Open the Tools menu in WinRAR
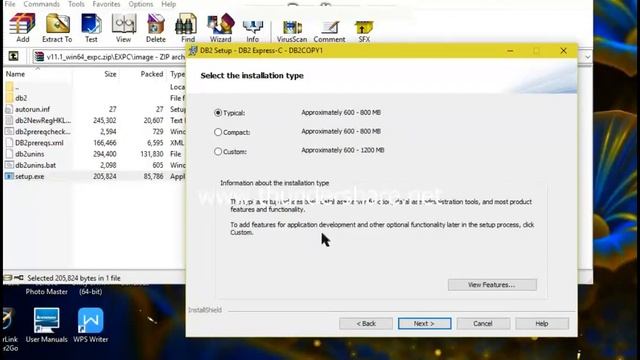640x360 pixels. 76,4
